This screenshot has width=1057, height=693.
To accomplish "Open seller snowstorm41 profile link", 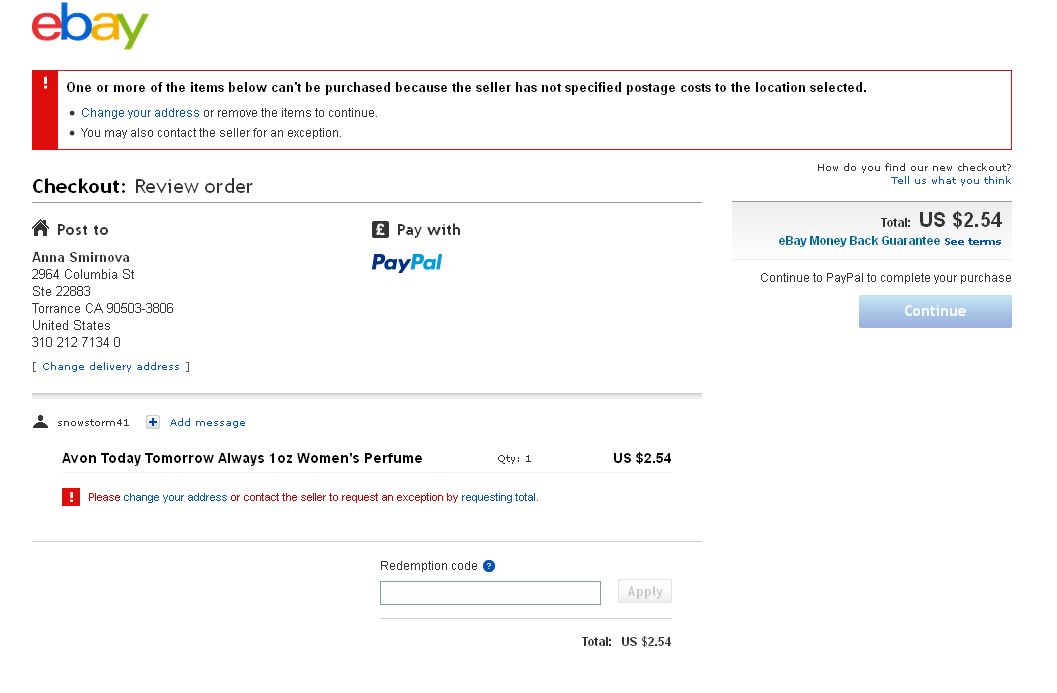I will tap(94, 423).
